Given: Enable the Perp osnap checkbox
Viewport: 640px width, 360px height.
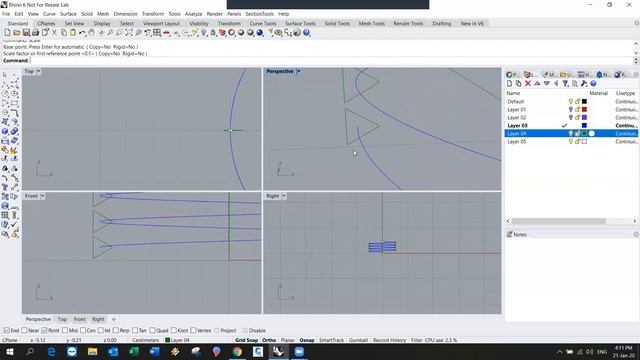Looking at the screenshot, I should (116, 330).
